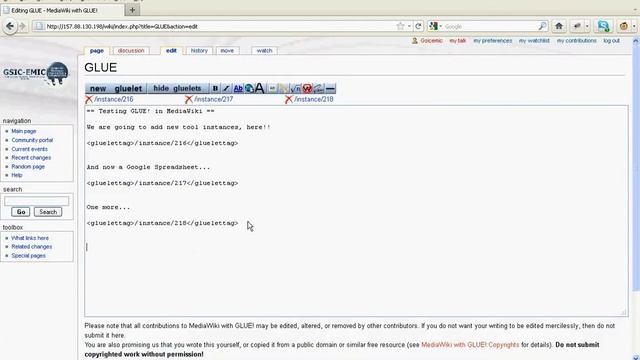This screenshot has width=640, height=360.
Task: Open my talk link
Action: [458, 40]
